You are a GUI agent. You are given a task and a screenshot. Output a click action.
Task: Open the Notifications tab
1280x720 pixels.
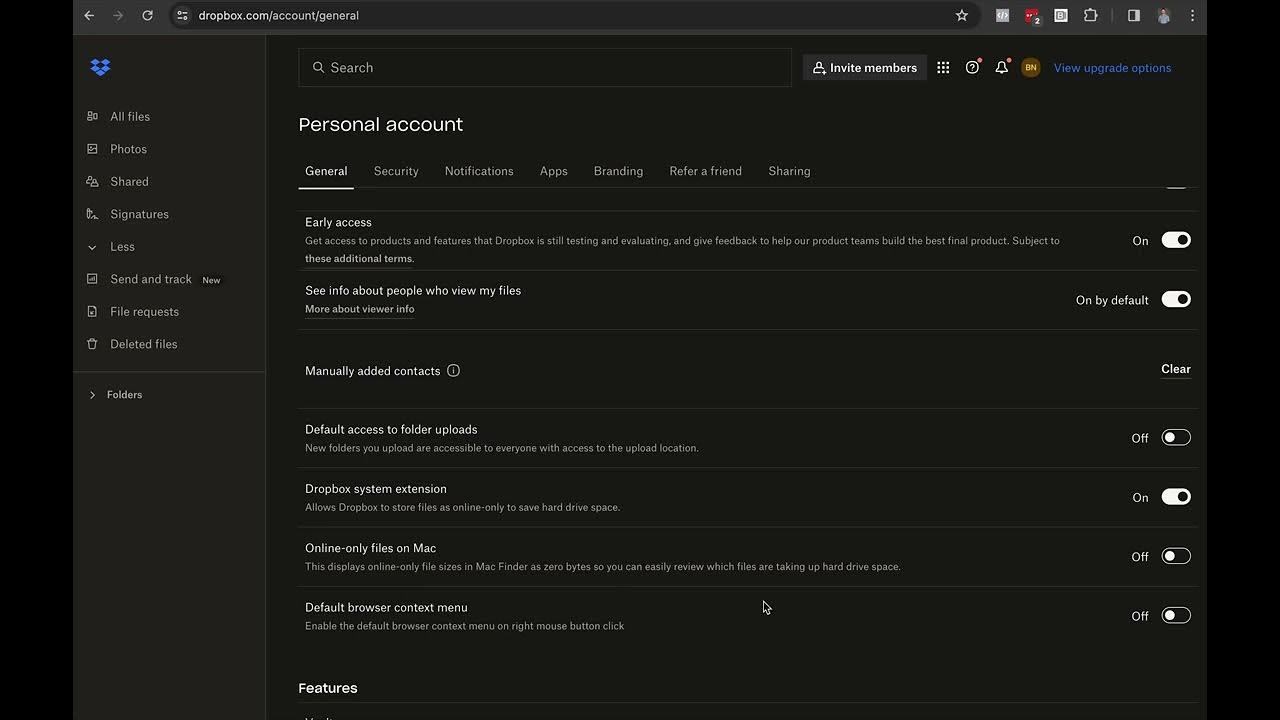479,171
